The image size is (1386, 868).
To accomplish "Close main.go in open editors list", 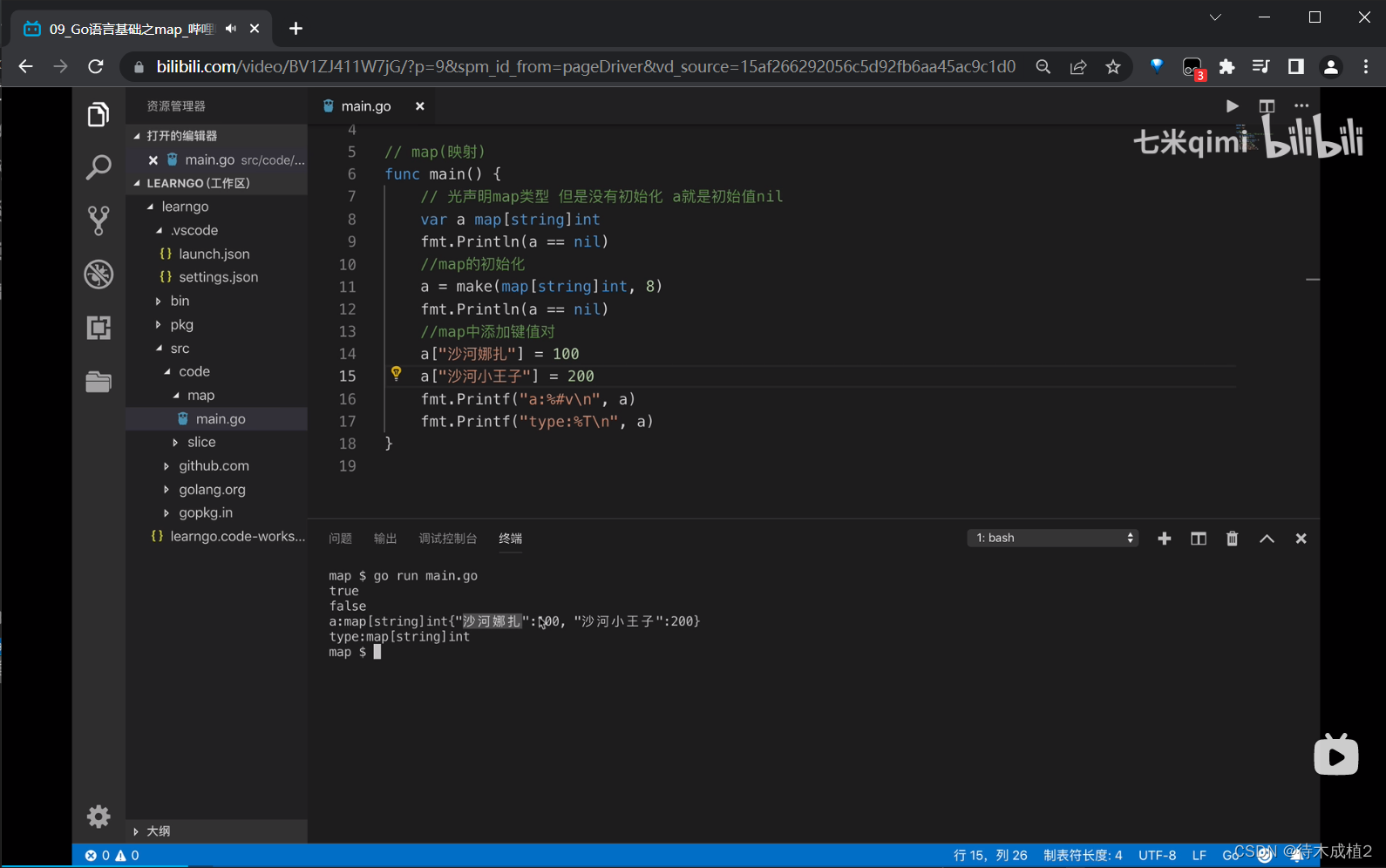I will click(x=153, y=159).
